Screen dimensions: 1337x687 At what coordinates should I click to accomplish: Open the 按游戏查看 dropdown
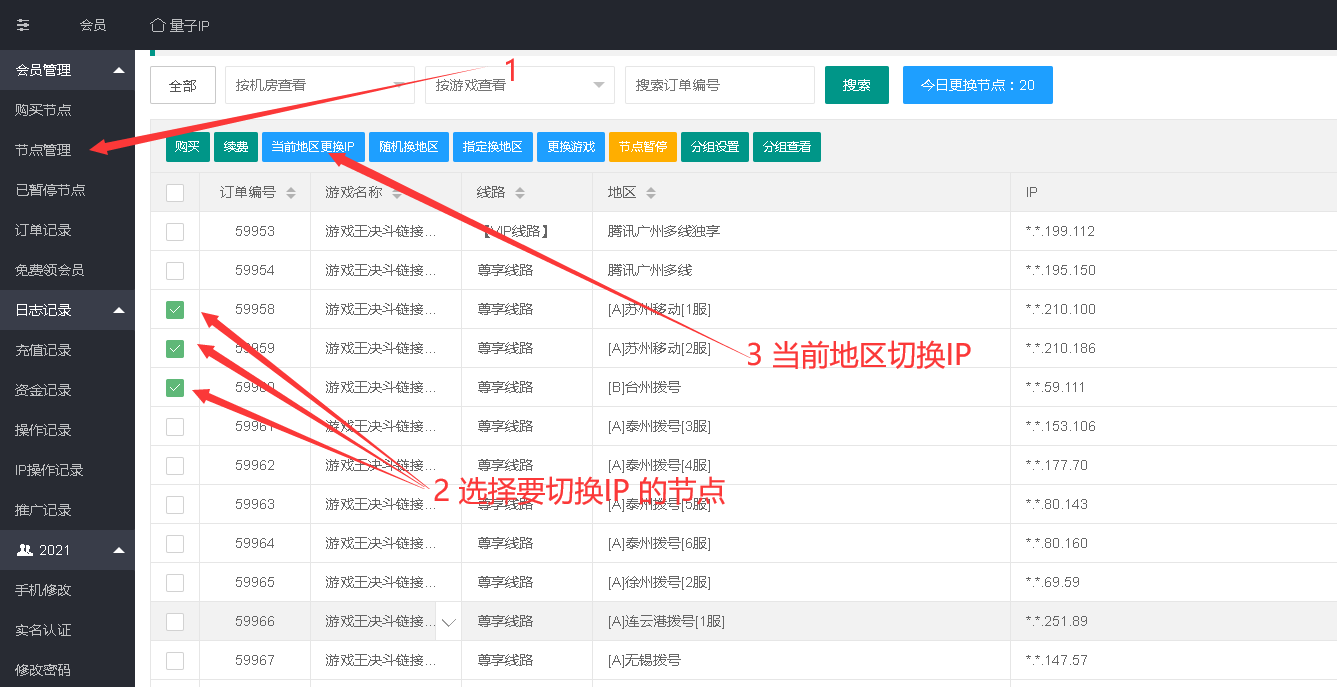coord(519,85)
